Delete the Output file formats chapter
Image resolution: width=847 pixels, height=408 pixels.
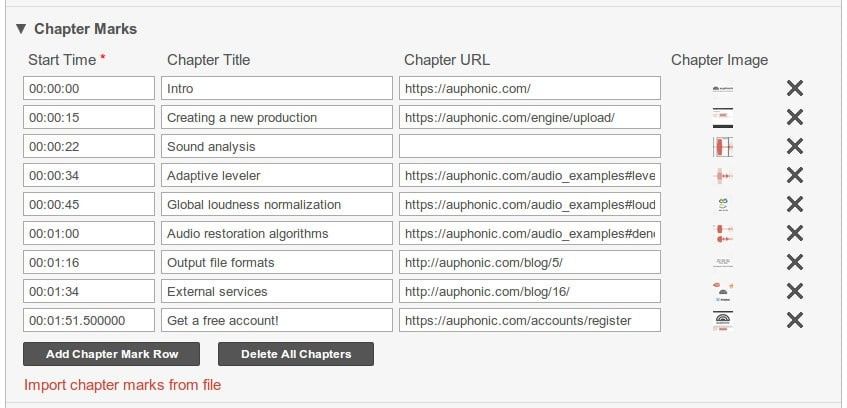[x=795, y=262]
